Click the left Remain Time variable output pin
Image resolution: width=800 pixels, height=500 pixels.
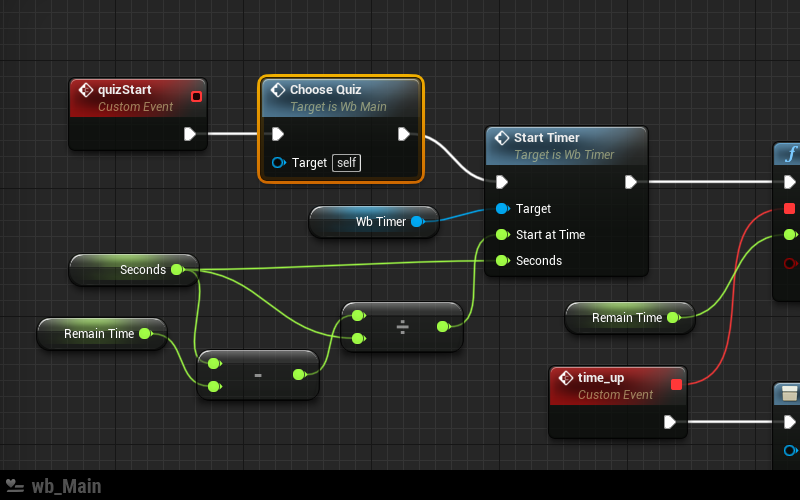145,334
